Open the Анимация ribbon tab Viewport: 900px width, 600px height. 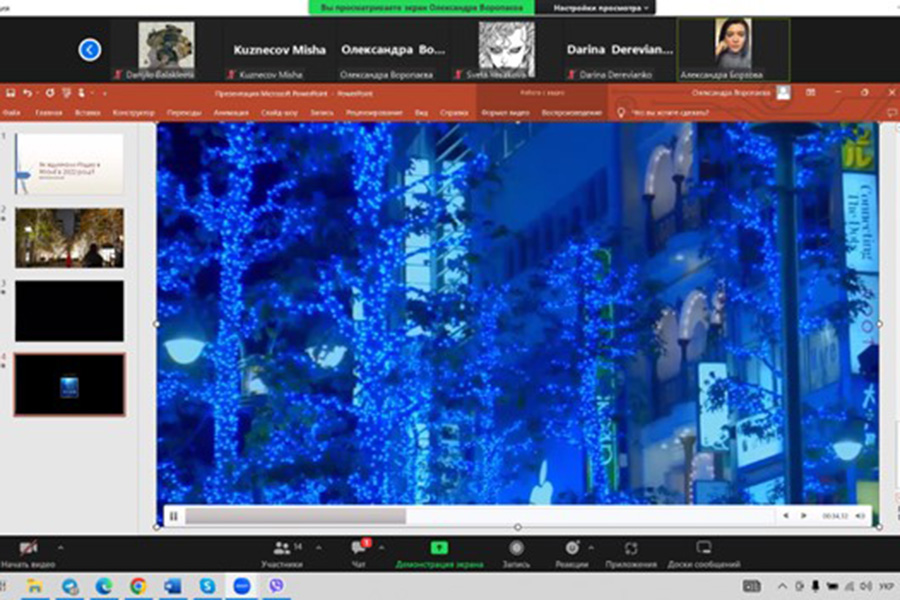click(x=231, y=113)
